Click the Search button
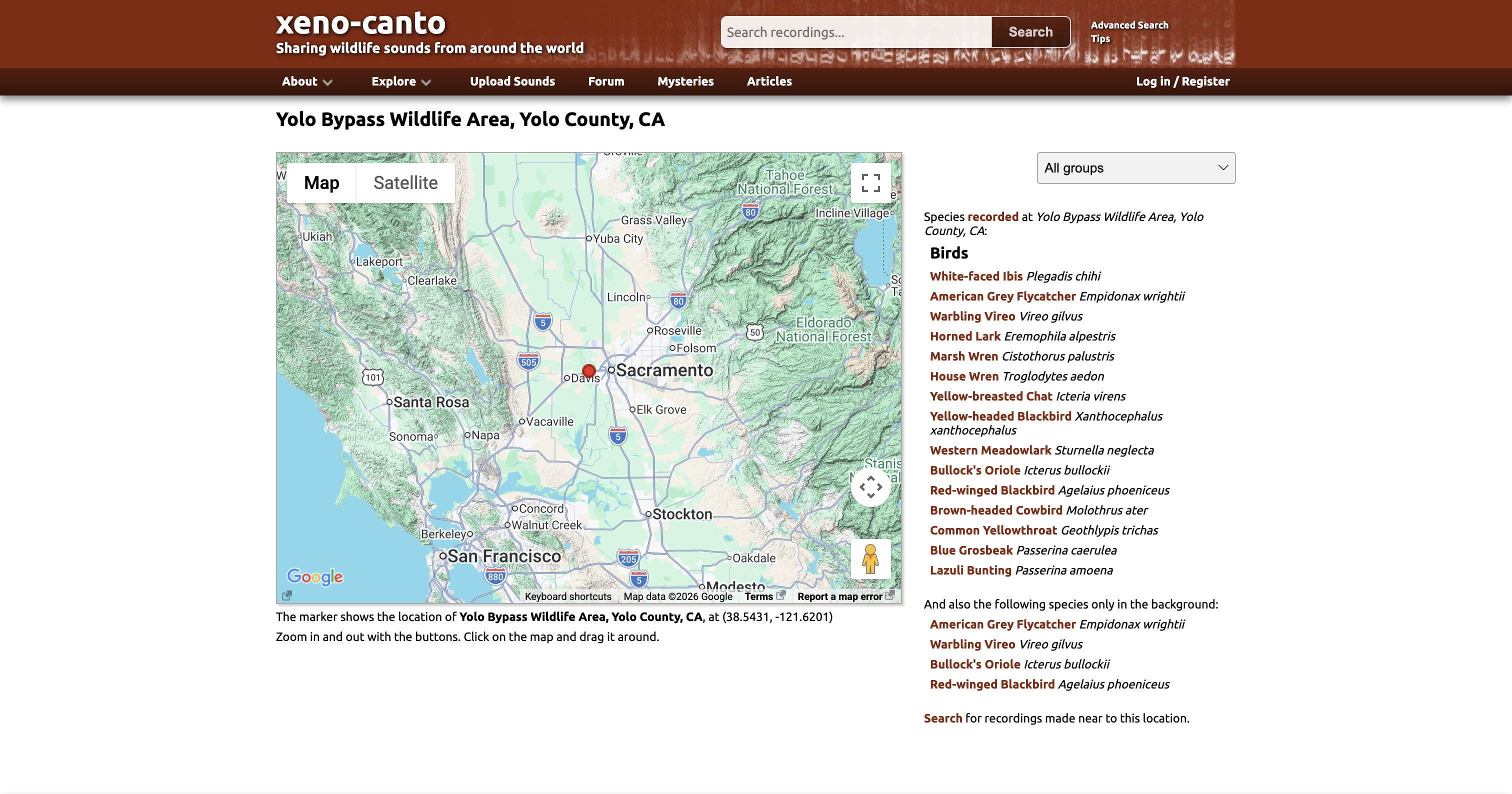 click(x=1030, y=32)
